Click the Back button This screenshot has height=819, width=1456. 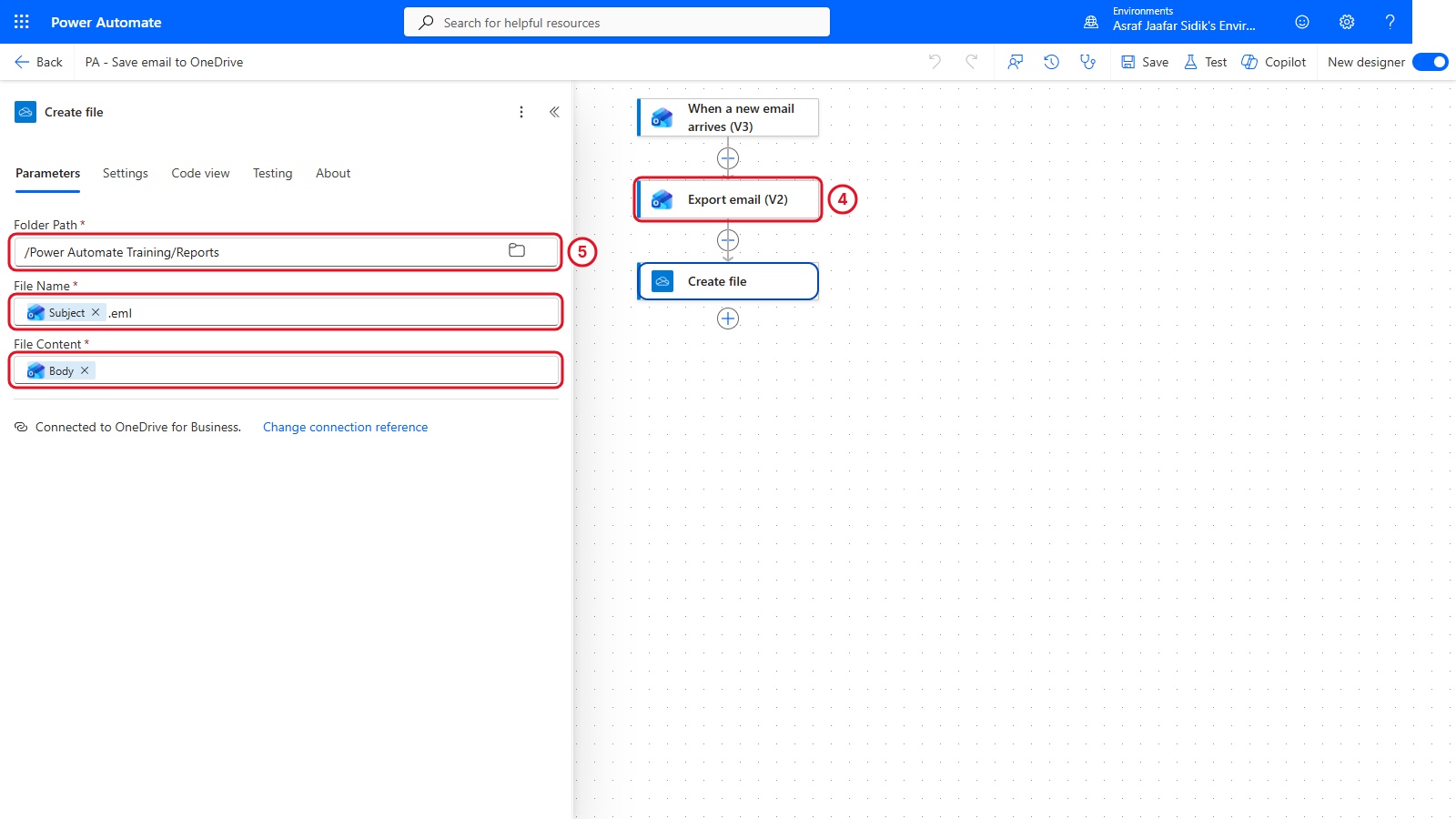tap(38, 62)
